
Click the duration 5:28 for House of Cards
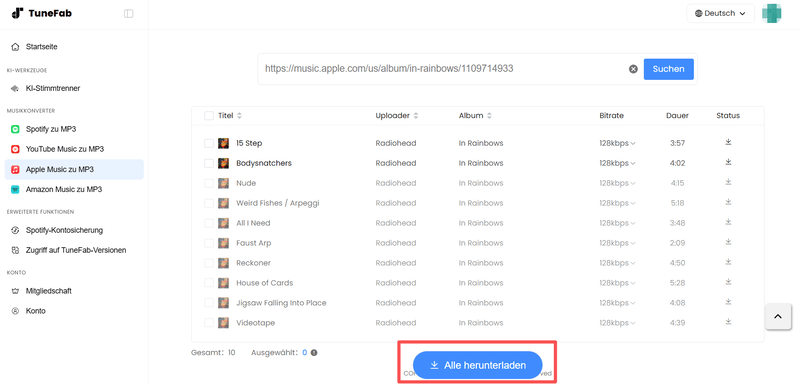(x=677, y=283)
